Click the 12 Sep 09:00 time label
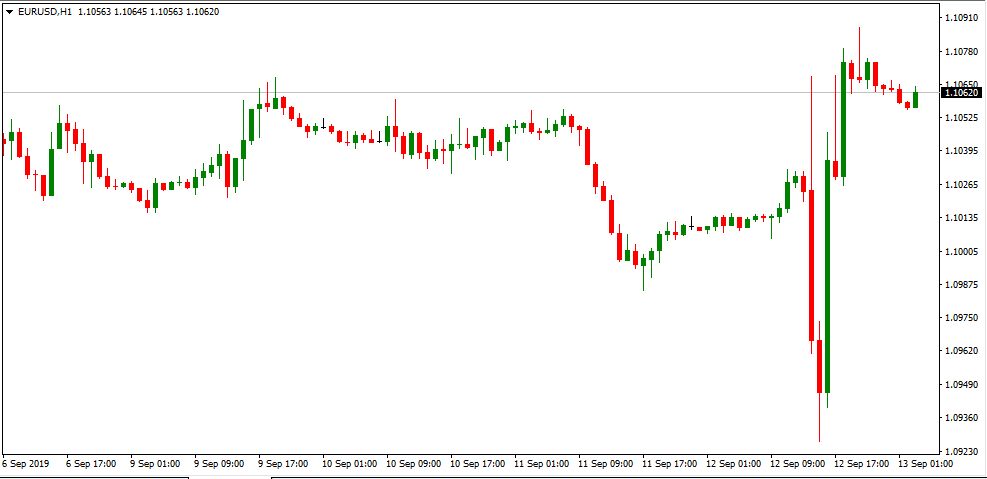Viewport: 987px width, 479px height. pyautogui.click(x=798, y=464)
